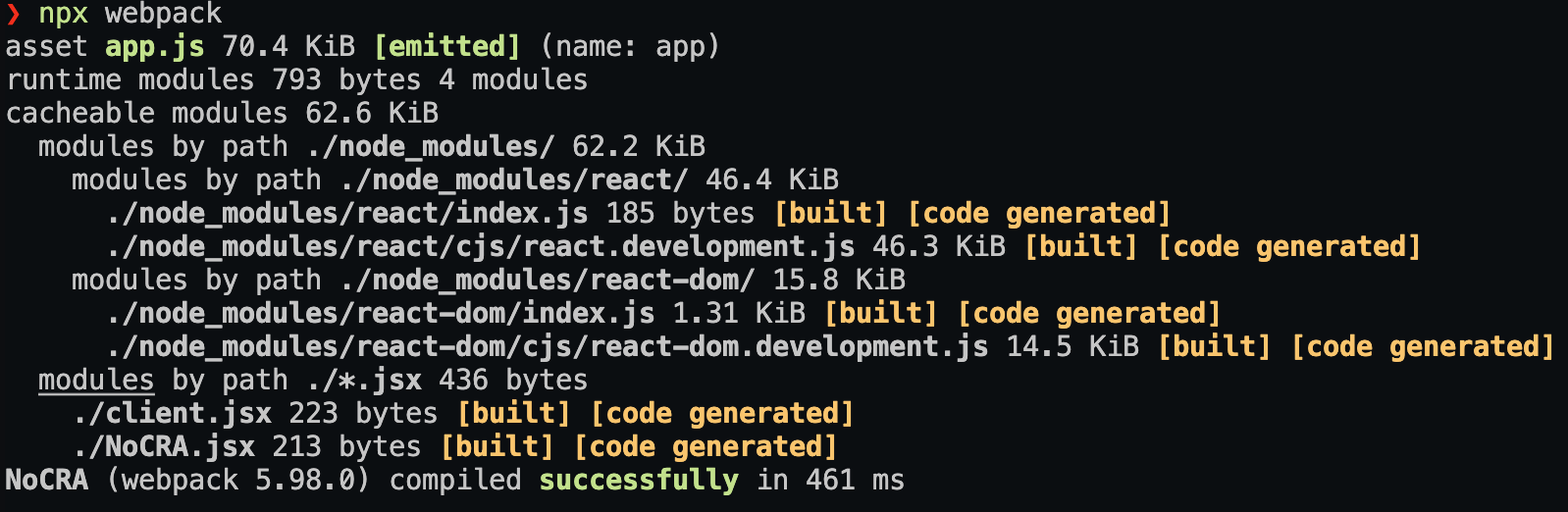Click '[code generated]' on react/index.js row
Screen dimensions: 1568x512
[x=1039, y=214]
